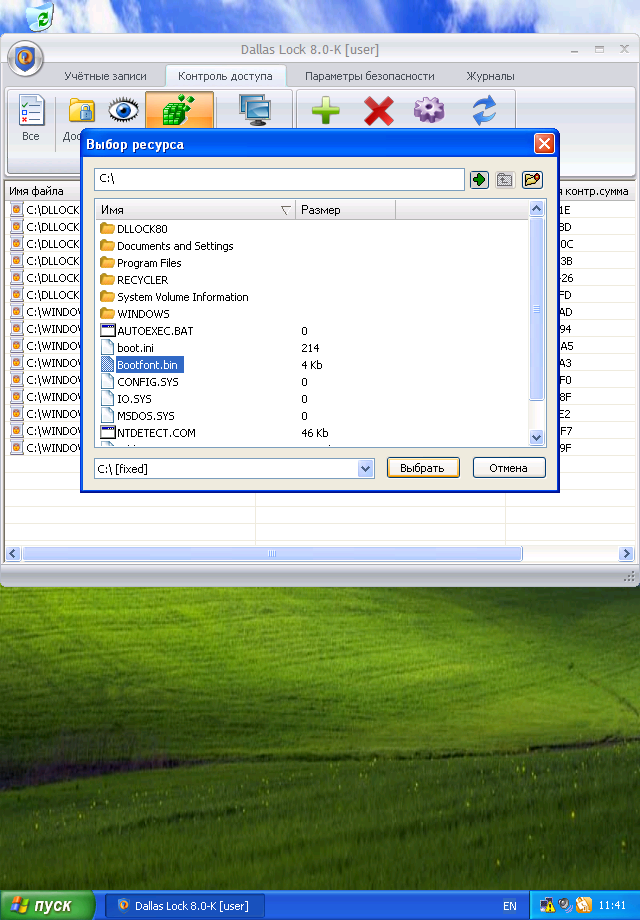Click the file list scroll-up arrow
This screenshot has height=920, width=640.
coord(536,209)
